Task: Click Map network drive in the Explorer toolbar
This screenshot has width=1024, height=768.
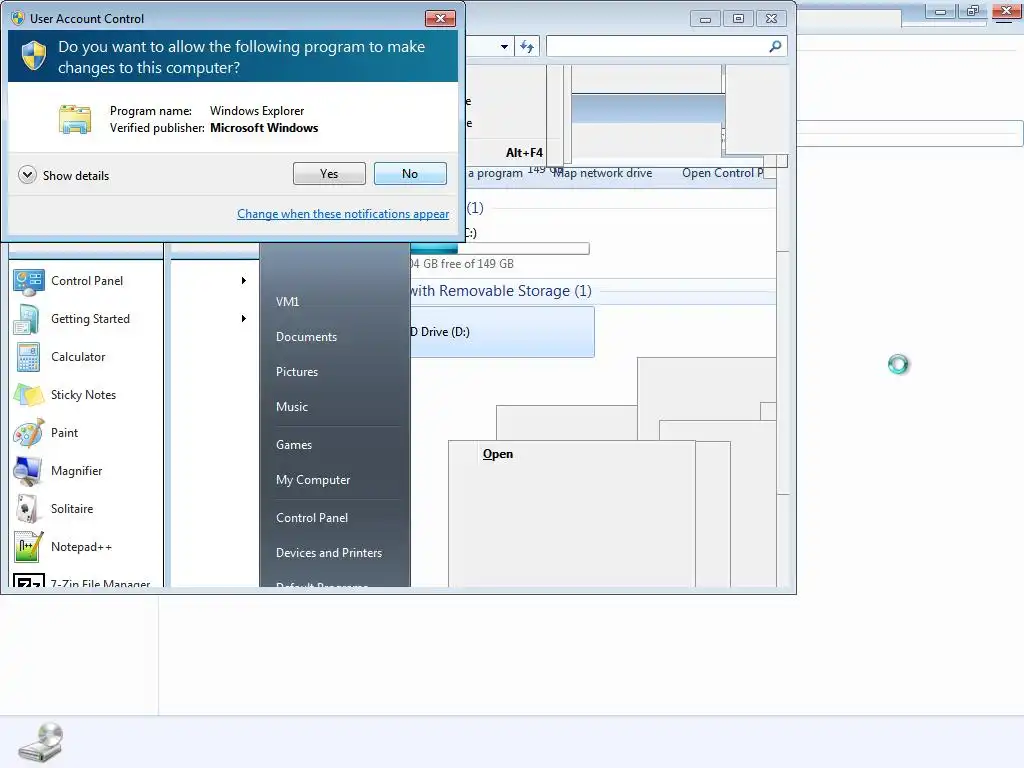Action: click(603, 173)
